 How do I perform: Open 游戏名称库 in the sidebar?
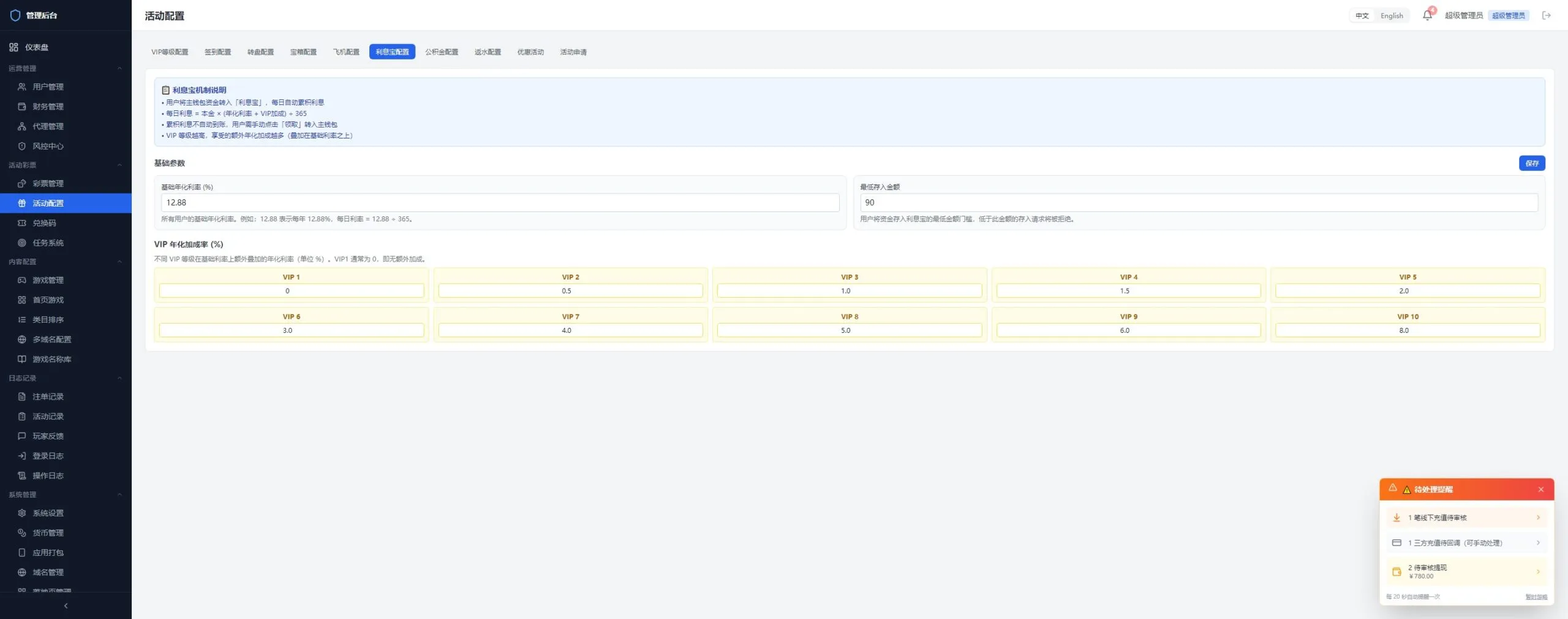point(66,359)
